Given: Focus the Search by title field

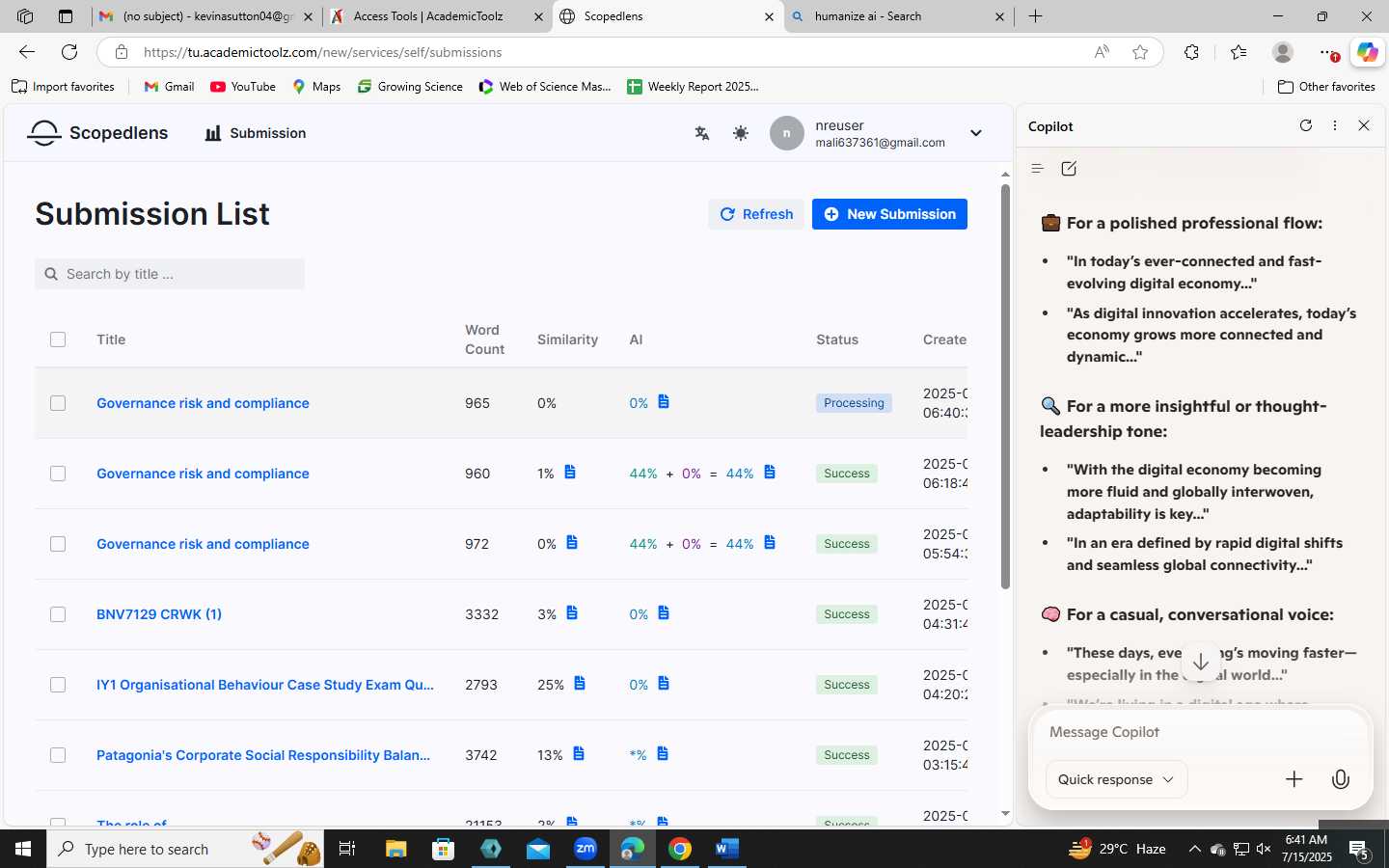Looking at the screenshot, I should pyautogui.click(x=170, y=274).
